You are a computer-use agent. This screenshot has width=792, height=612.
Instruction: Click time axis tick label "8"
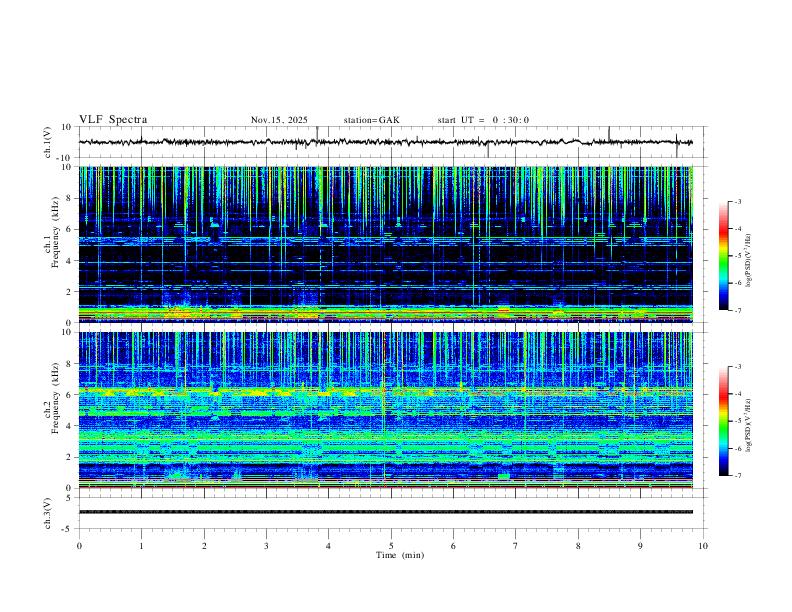pos(578,546)
